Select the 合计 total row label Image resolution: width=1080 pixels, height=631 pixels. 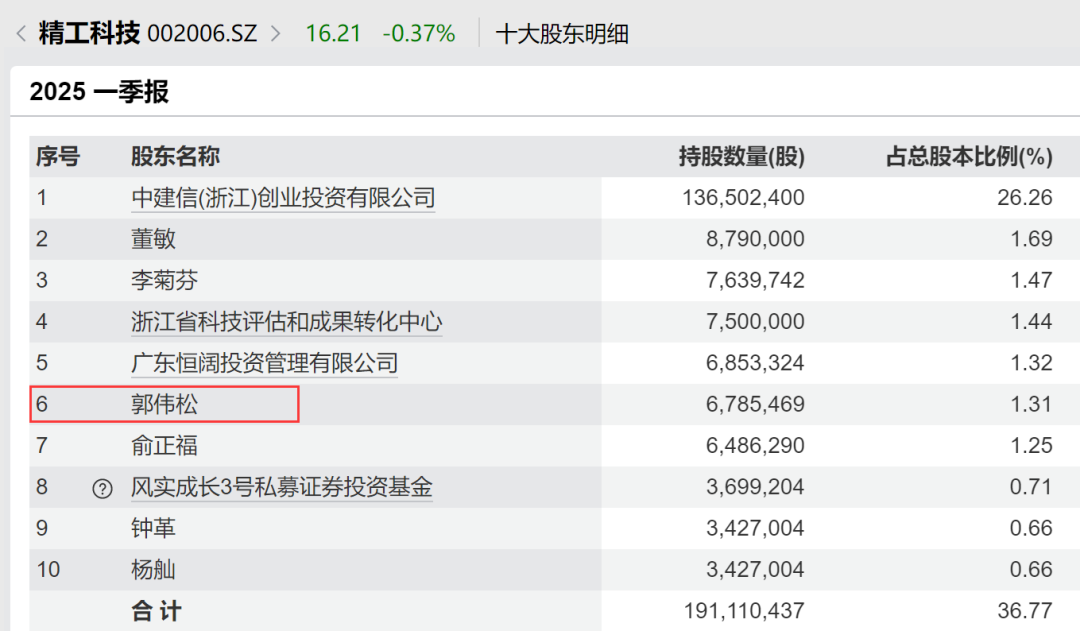[156, 610]
